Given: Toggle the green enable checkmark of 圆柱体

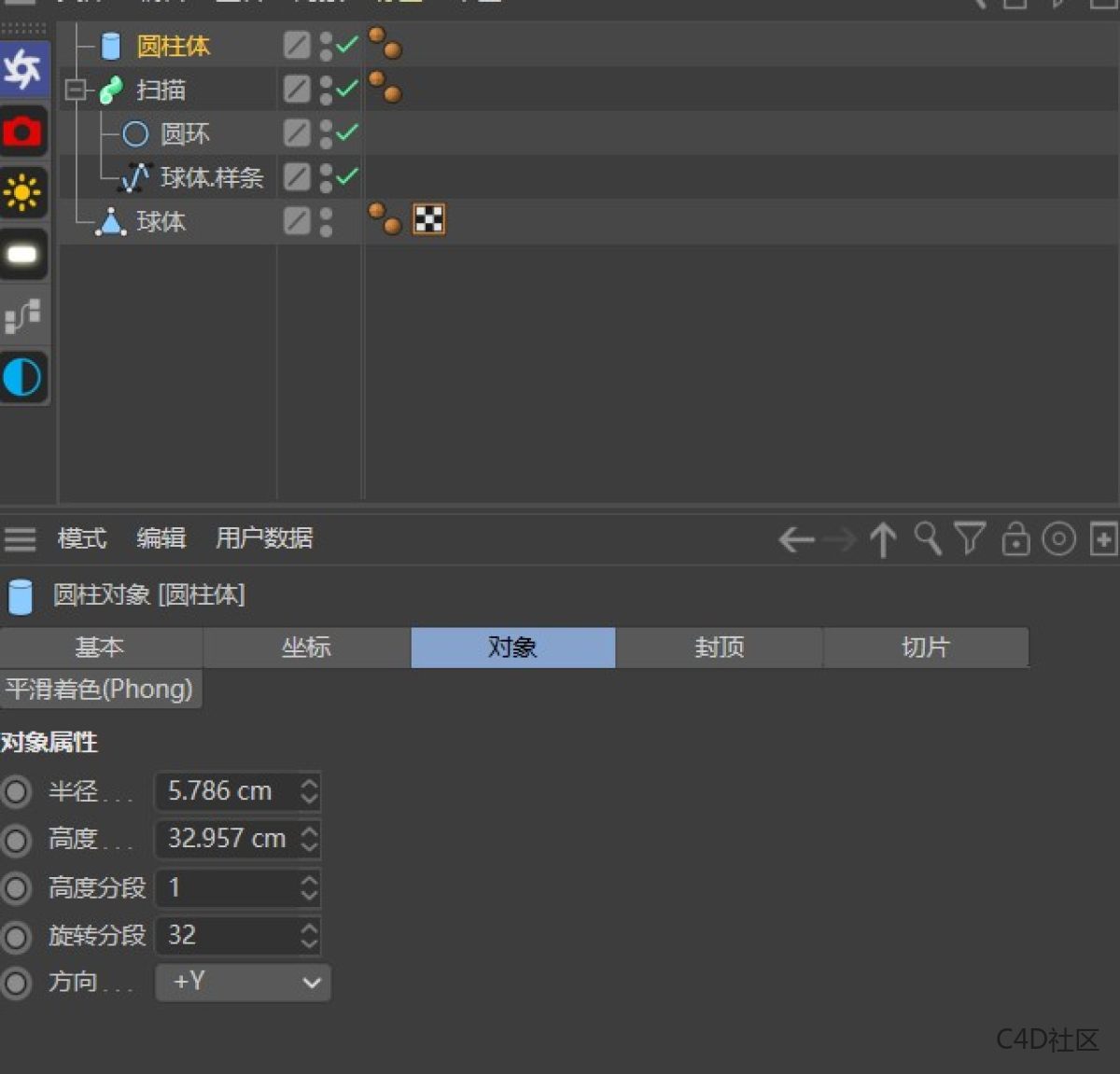Looking at the screenshot, I should pos(347,45).
